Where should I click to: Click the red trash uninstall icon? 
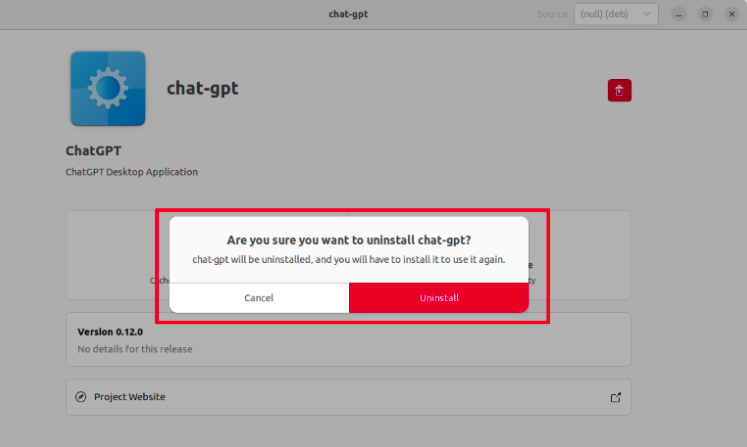tap(619, 91)
